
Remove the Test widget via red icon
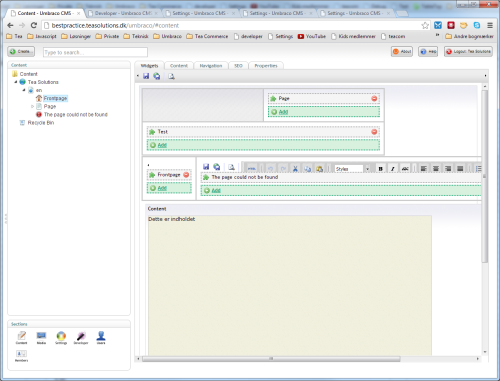[x=374, y=132]
